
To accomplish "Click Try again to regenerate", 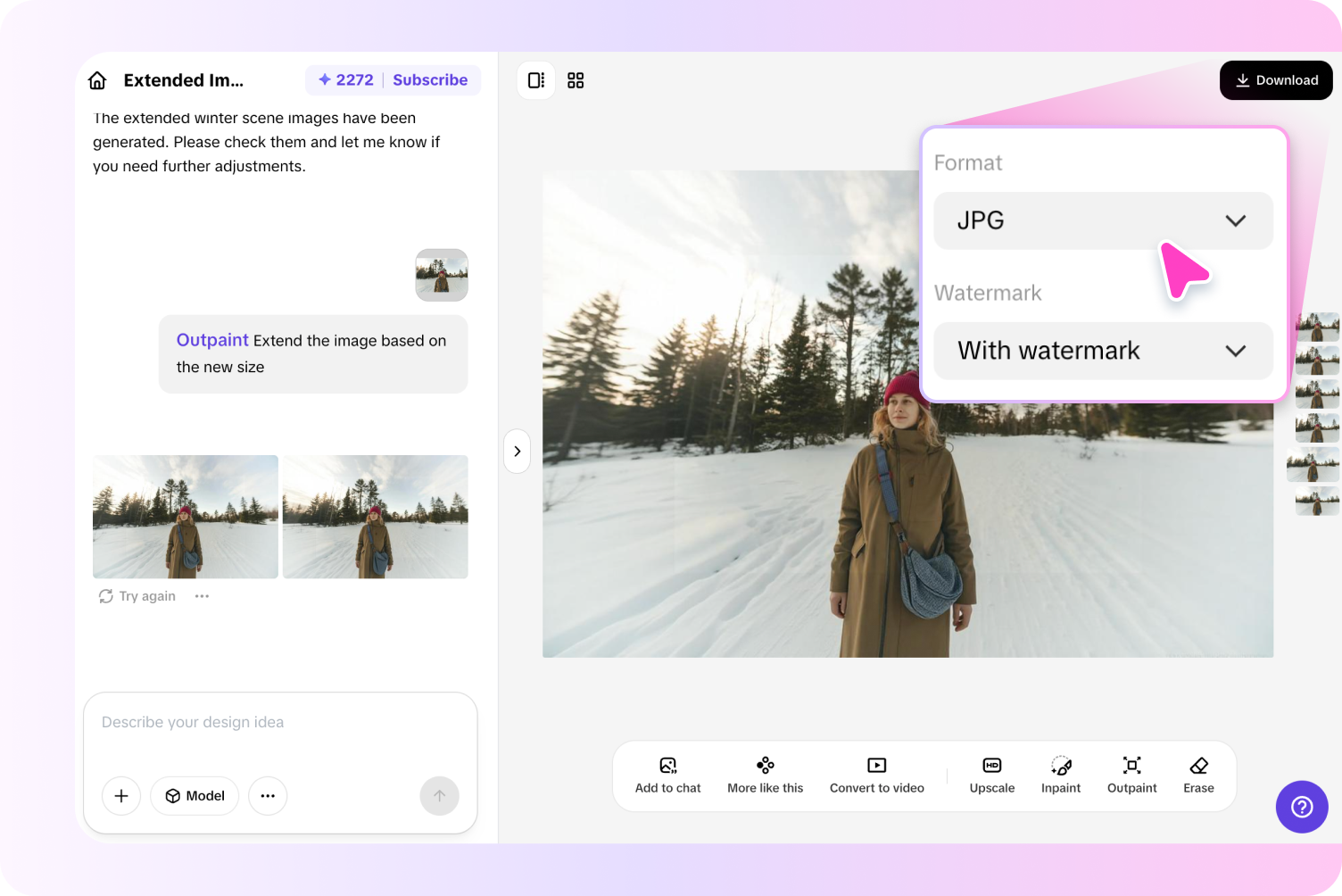I will (x=137, y=596).
